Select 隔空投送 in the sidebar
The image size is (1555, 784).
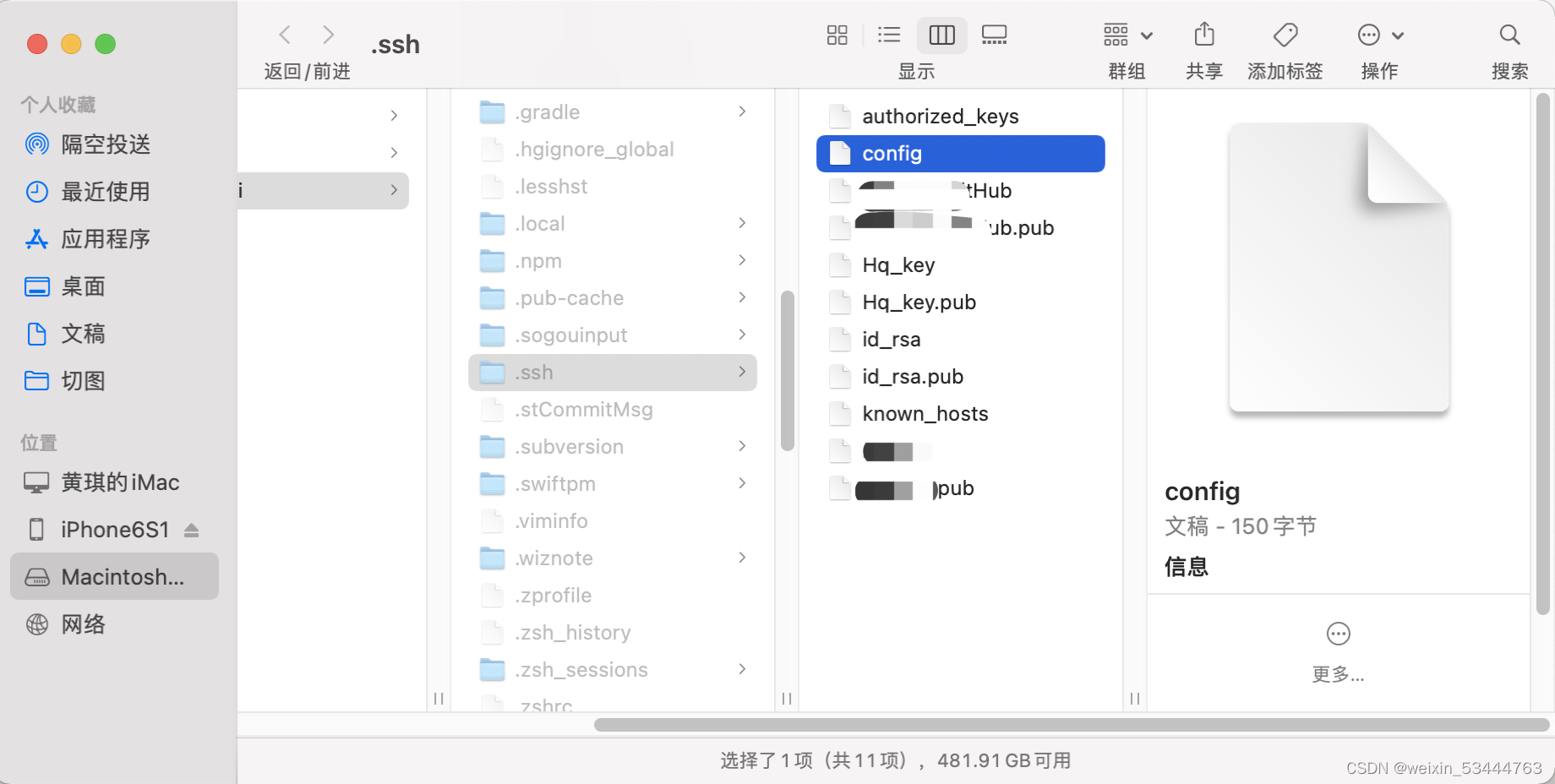click(x=106, y=144)
